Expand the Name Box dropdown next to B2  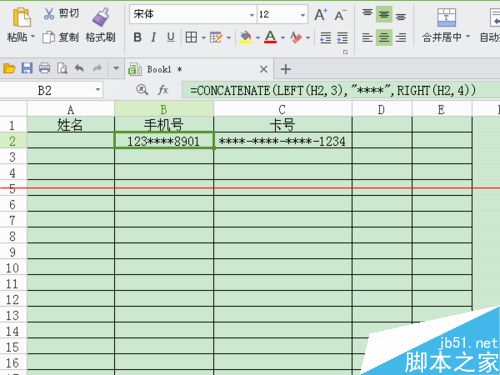[x=98, y=90]
